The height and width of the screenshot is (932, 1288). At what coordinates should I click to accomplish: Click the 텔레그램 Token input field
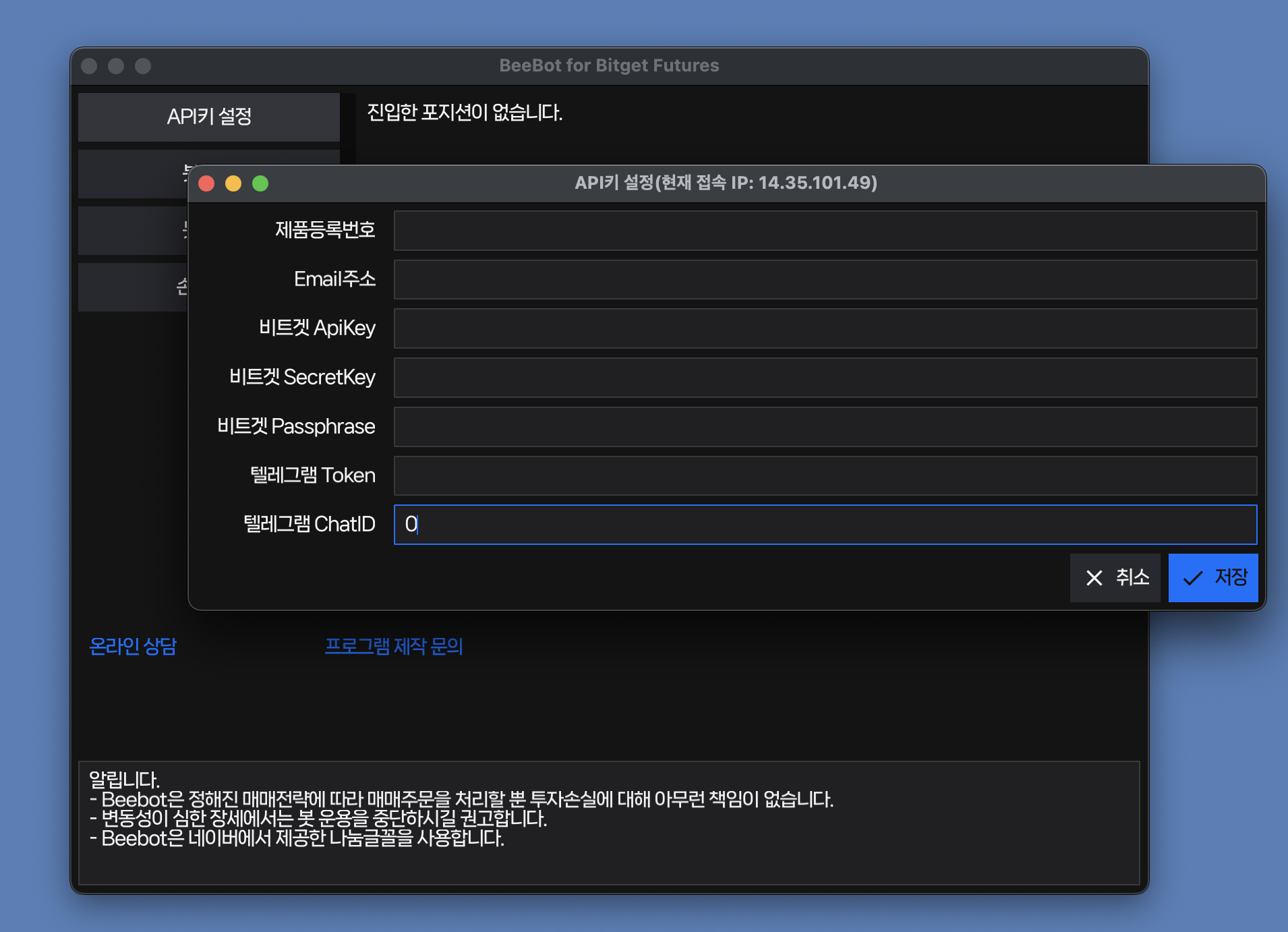825,476
